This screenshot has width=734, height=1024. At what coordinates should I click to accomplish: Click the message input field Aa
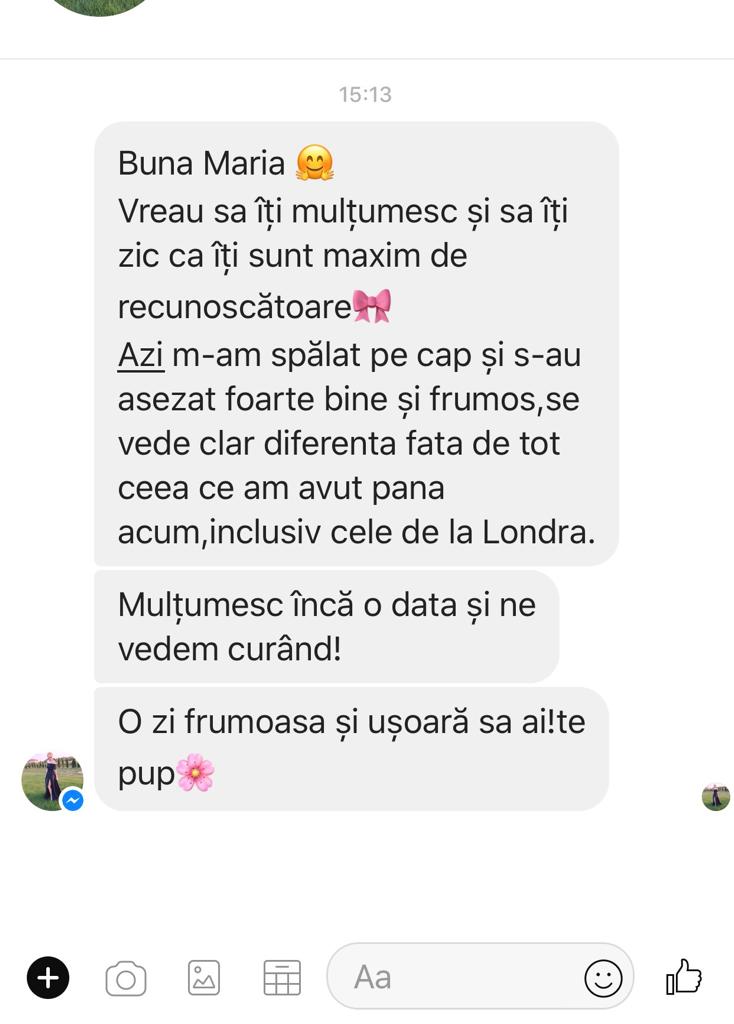480,977
